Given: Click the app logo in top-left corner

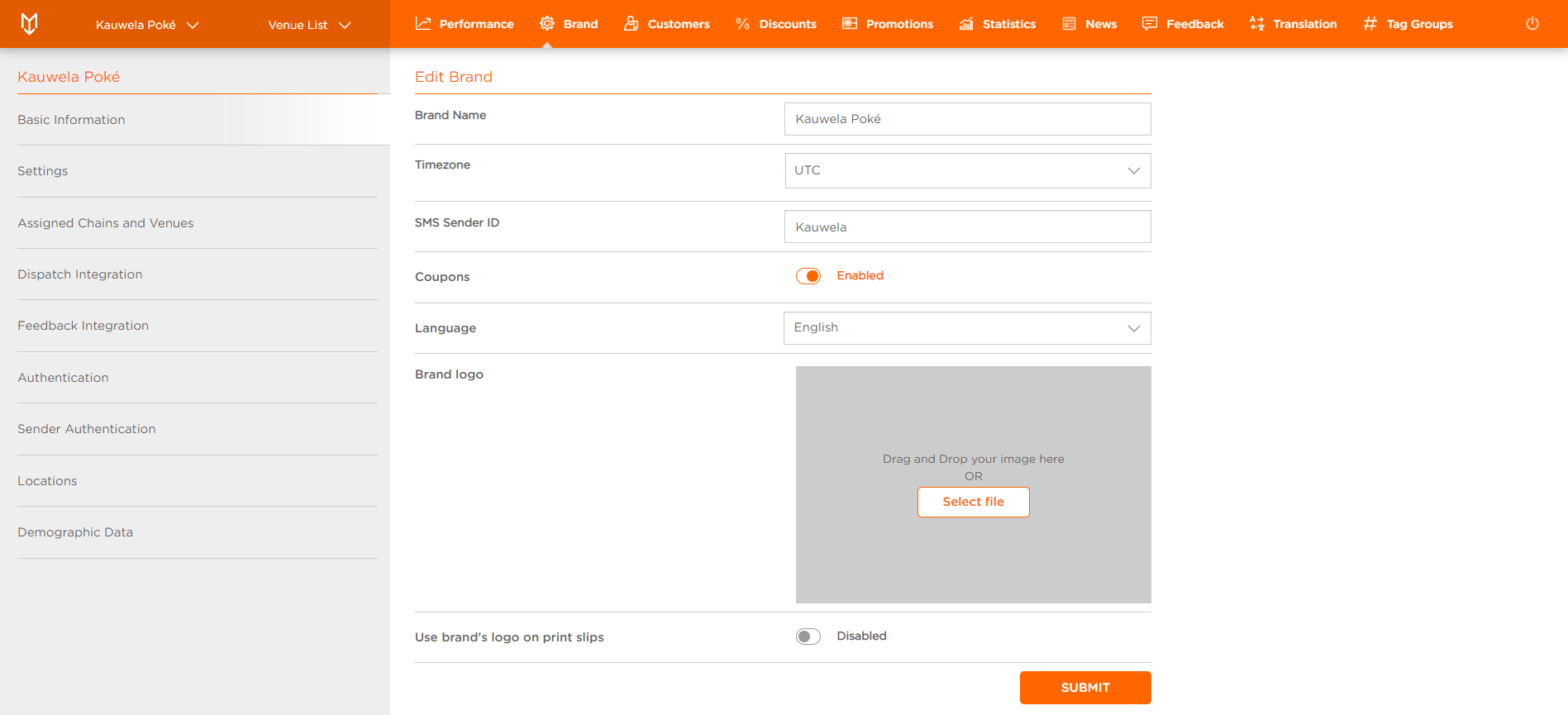Looking at the screenshot, I should (x=29, y=24).
